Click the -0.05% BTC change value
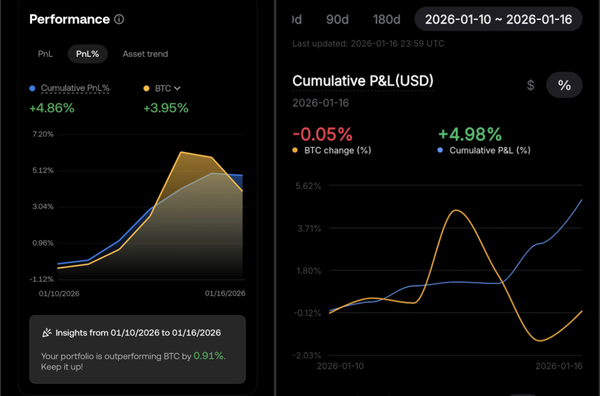 click(322, 134)
